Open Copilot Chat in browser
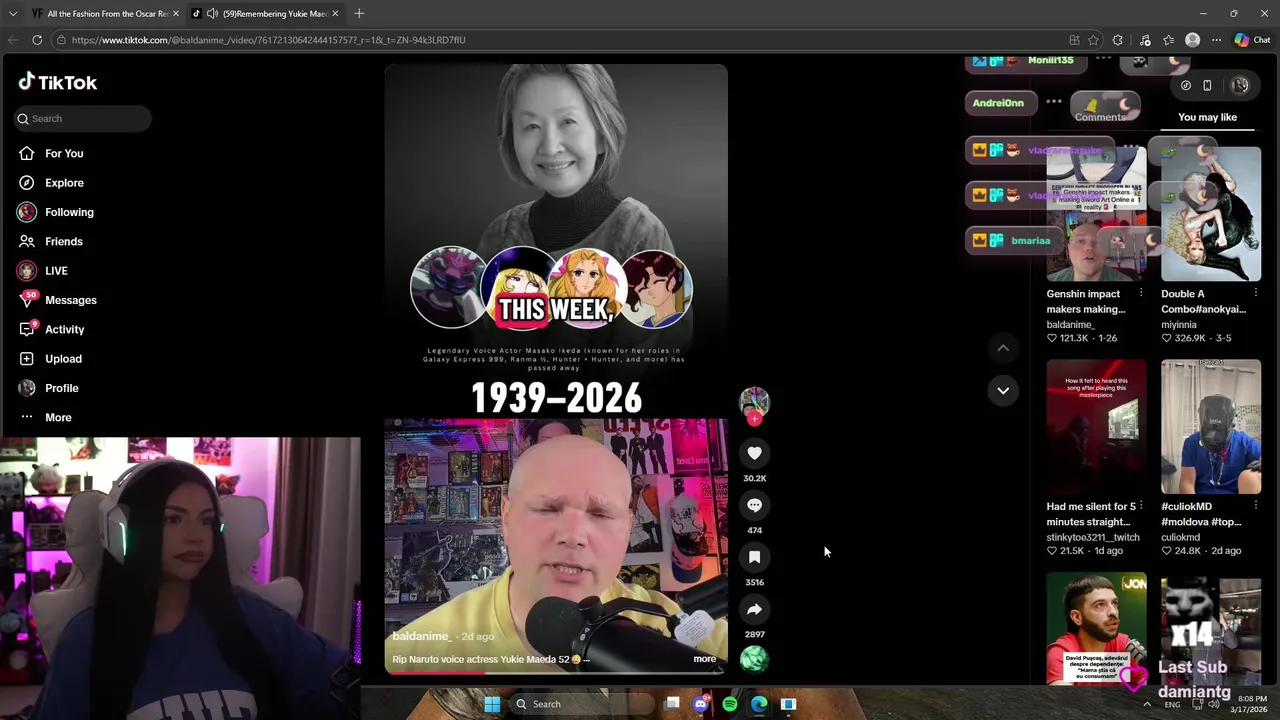 coord(1252,40)
